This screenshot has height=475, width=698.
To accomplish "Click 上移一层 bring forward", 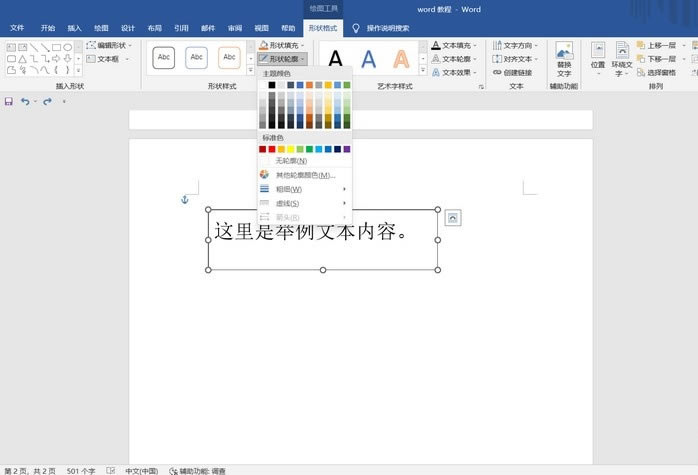I will click(660, 45).
